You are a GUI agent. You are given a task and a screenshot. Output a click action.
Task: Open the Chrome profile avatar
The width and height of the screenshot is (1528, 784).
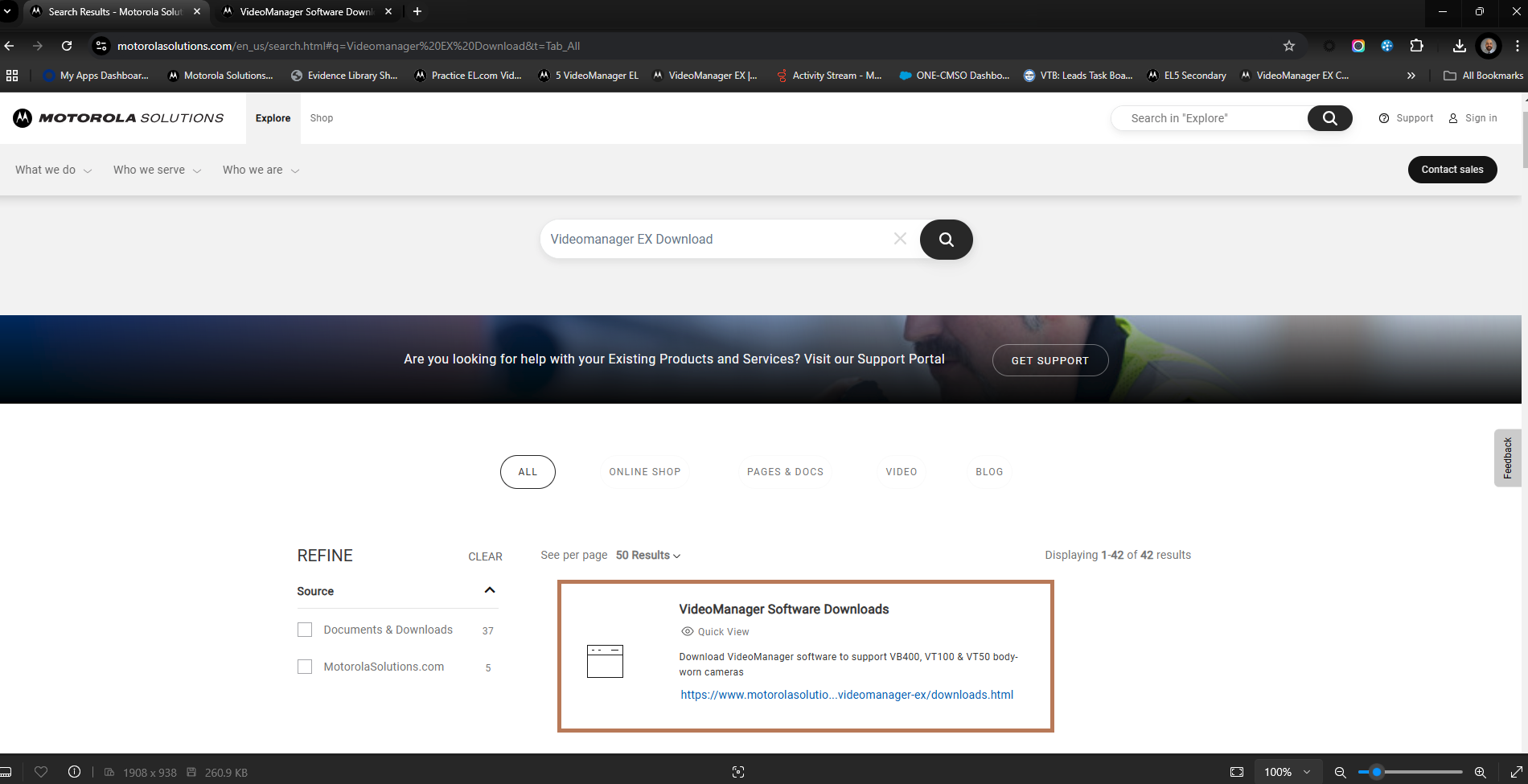coord(1489,46)
